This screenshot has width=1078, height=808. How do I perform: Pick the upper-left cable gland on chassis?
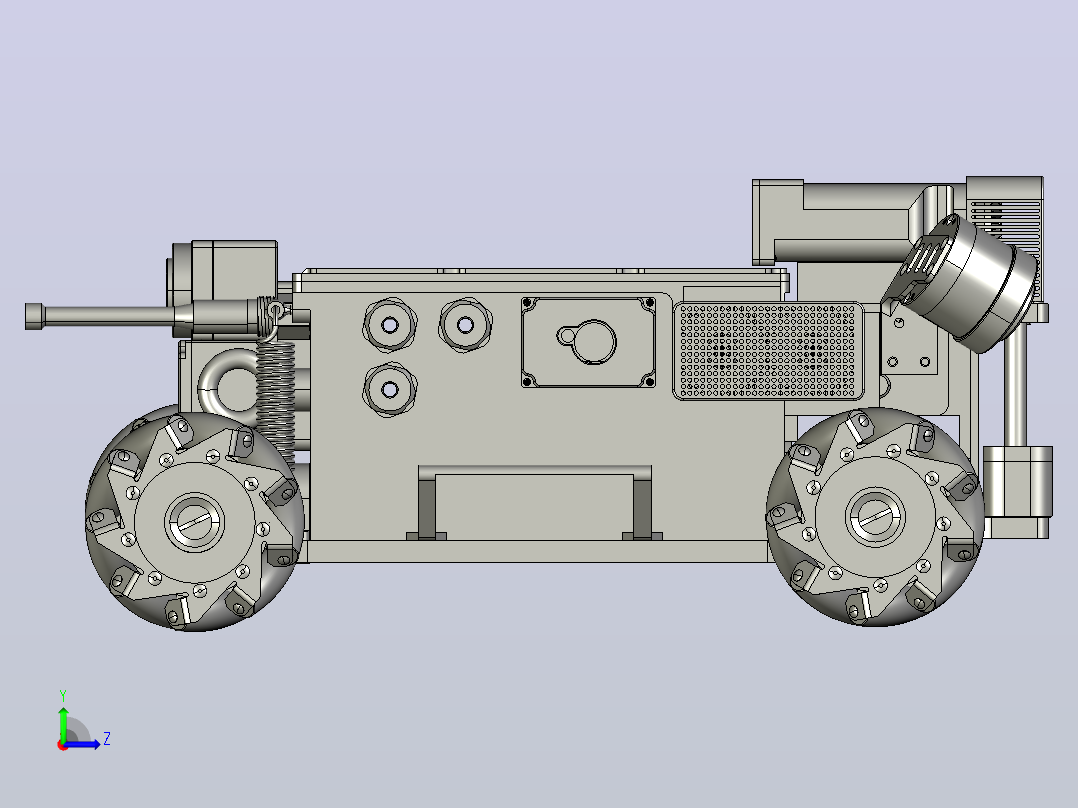390,325
